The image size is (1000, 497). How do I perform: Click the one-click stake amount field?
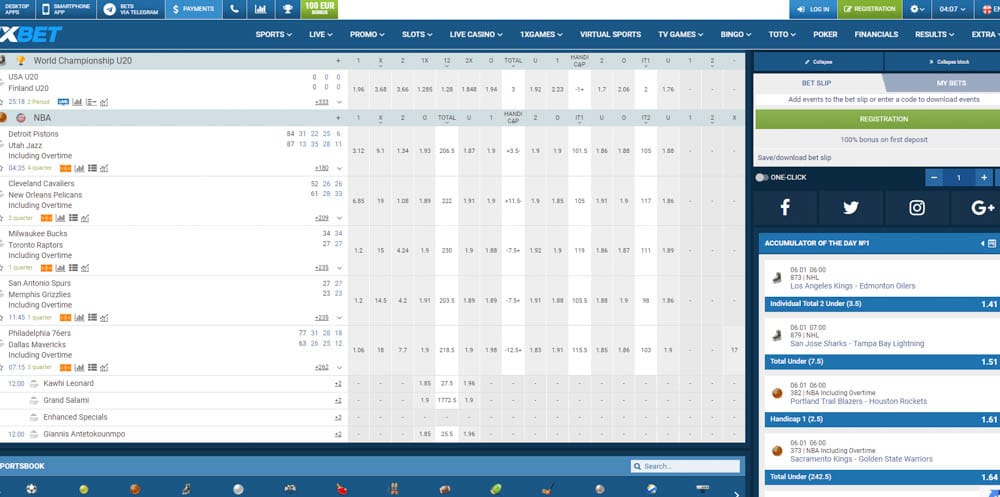click(959, 177)
